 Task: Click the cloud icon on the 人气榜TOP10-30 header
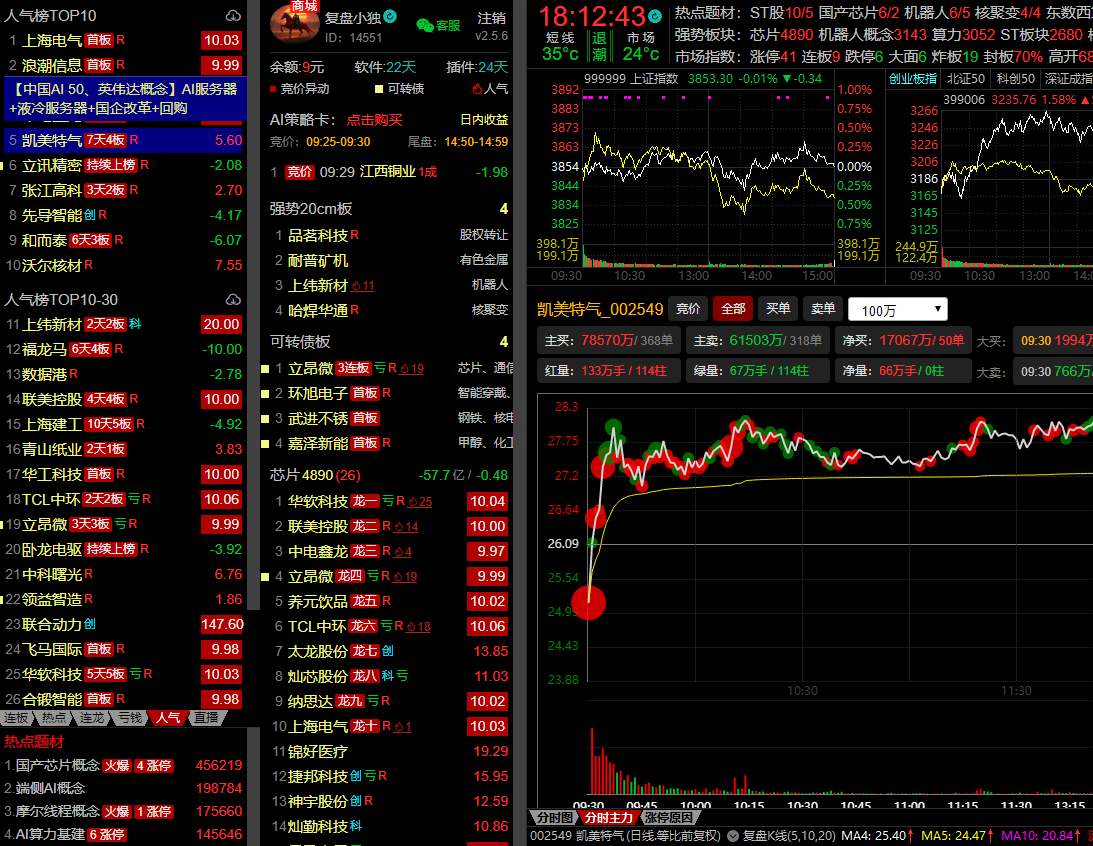pyautogui.click(x=234, y=300)
